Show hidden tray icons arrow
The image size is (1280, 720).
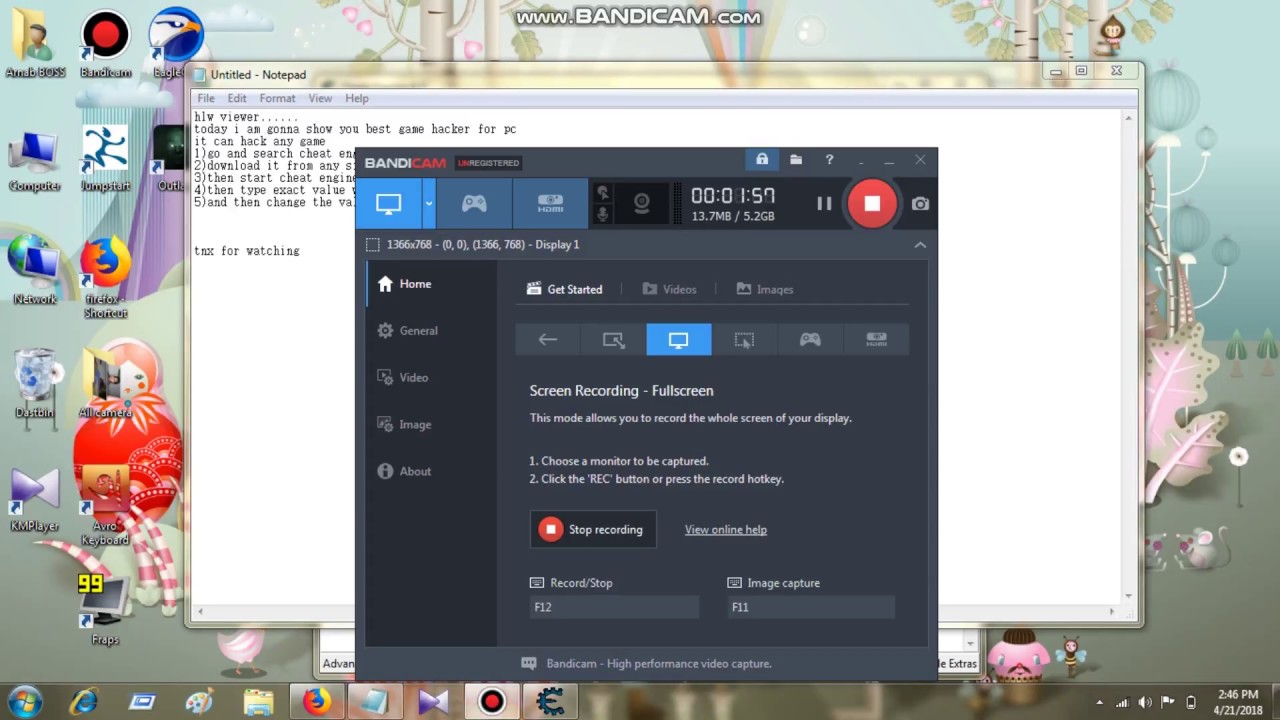point(1100,702)
